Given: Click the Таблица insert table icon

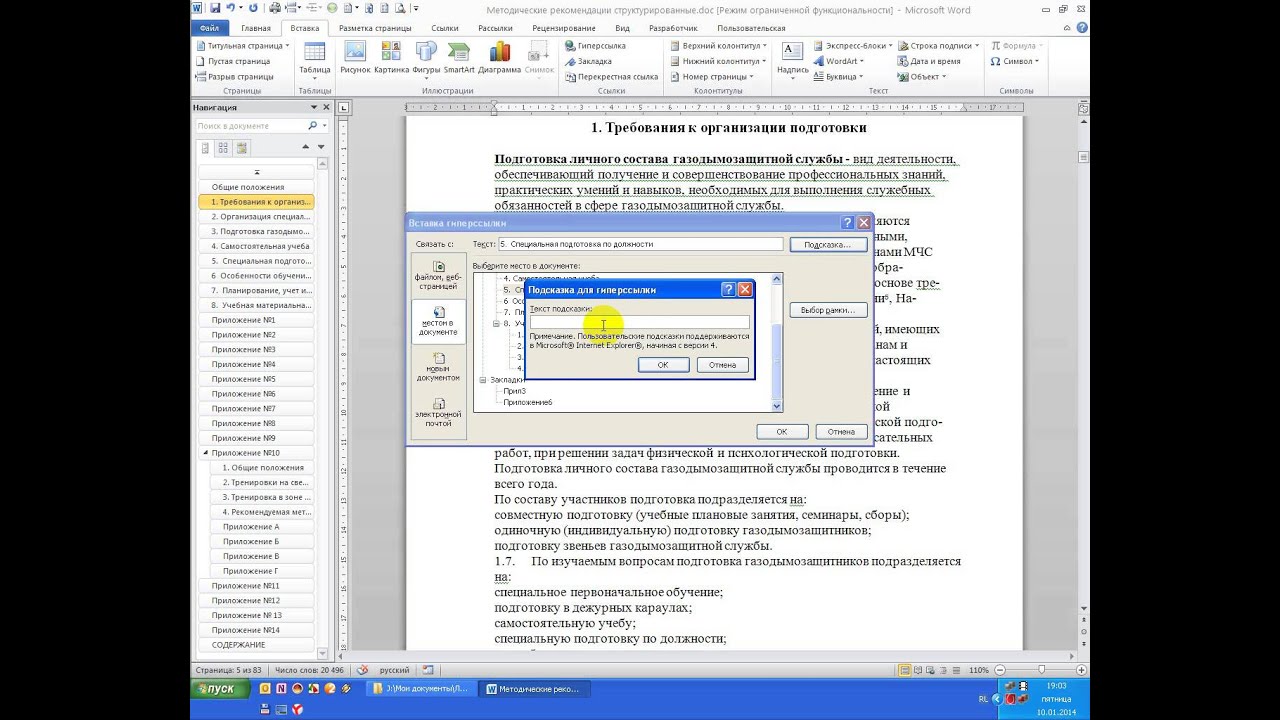Looking at the screenshot, I should 314,58.
